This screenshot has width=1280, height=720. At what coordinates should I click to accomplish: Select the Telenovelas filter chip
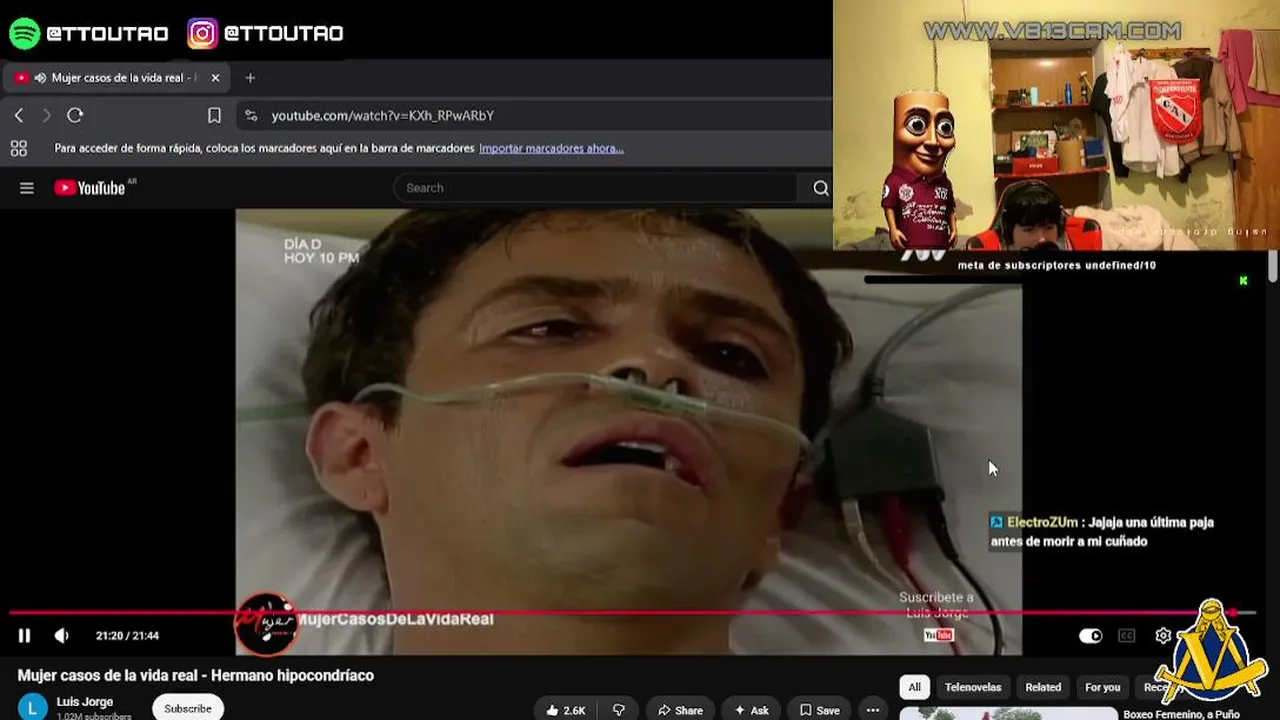tap(973, 687)
